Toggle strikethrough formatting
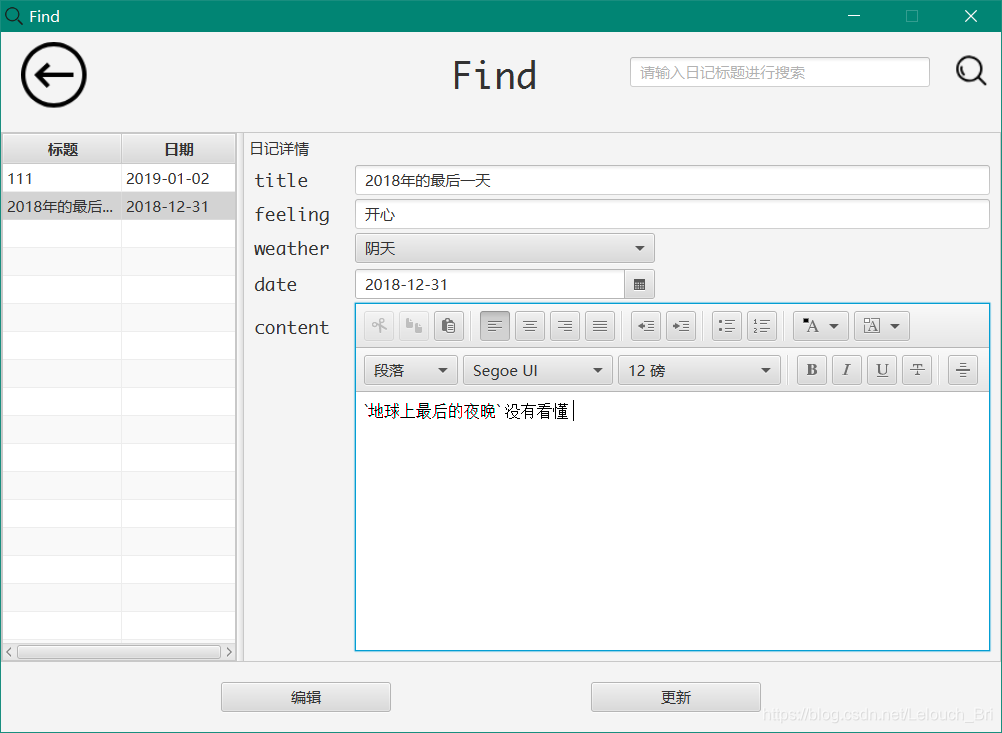 coord(916,370)
